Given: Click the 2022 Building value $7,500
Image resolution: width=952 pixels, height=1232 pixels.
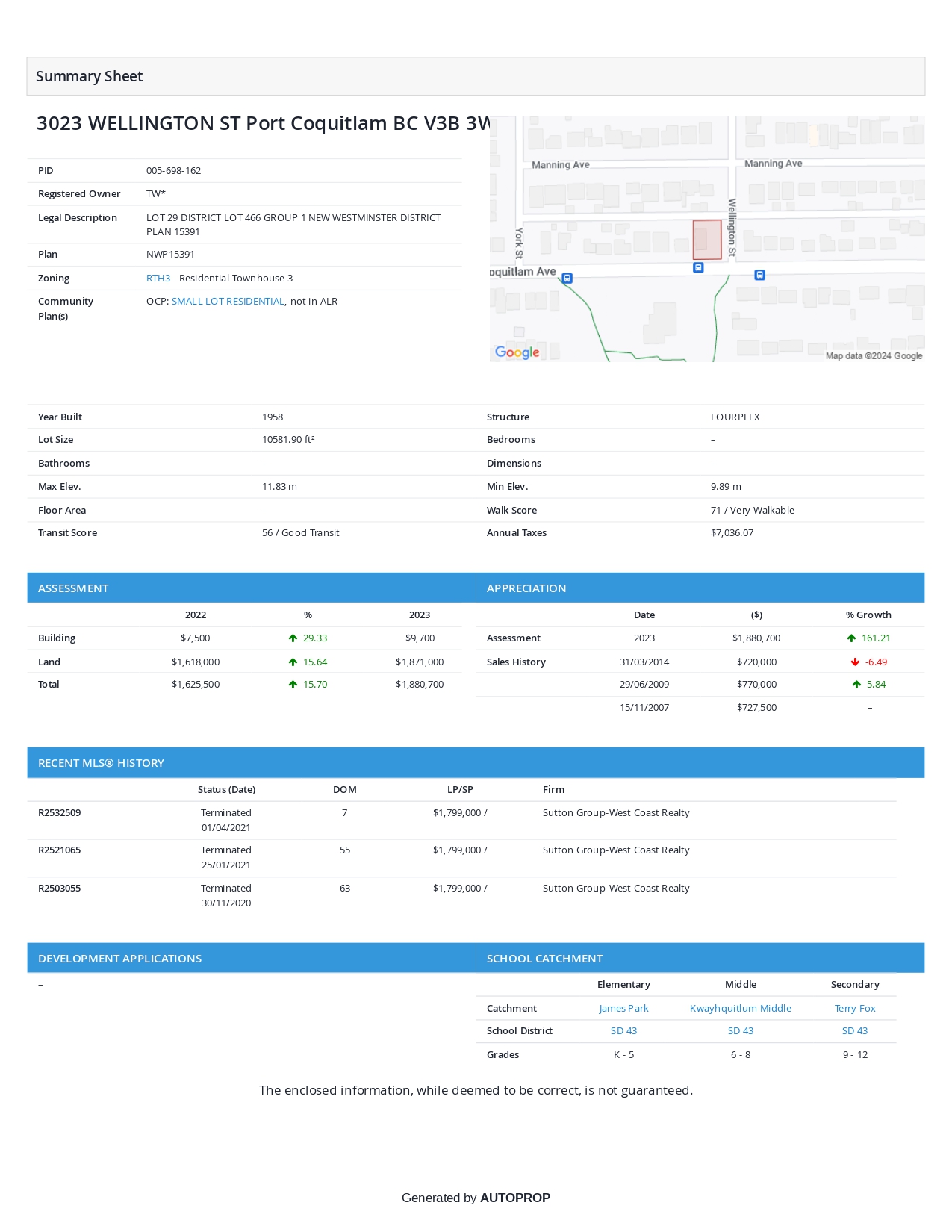Looking at the screenshot, I should pos(196,638).
